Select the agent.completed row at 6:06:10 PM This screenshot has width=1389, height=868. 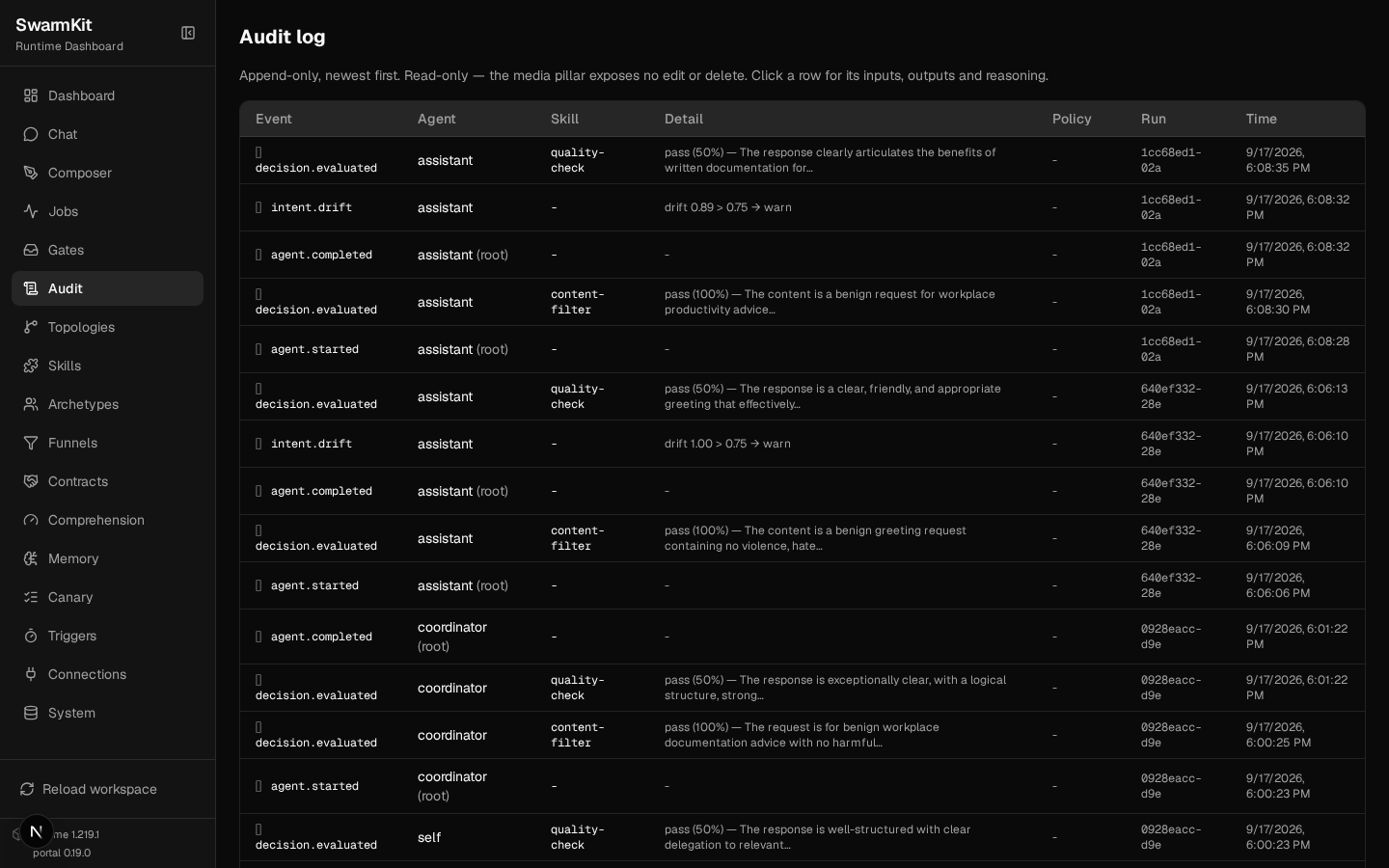pos(803,491)
